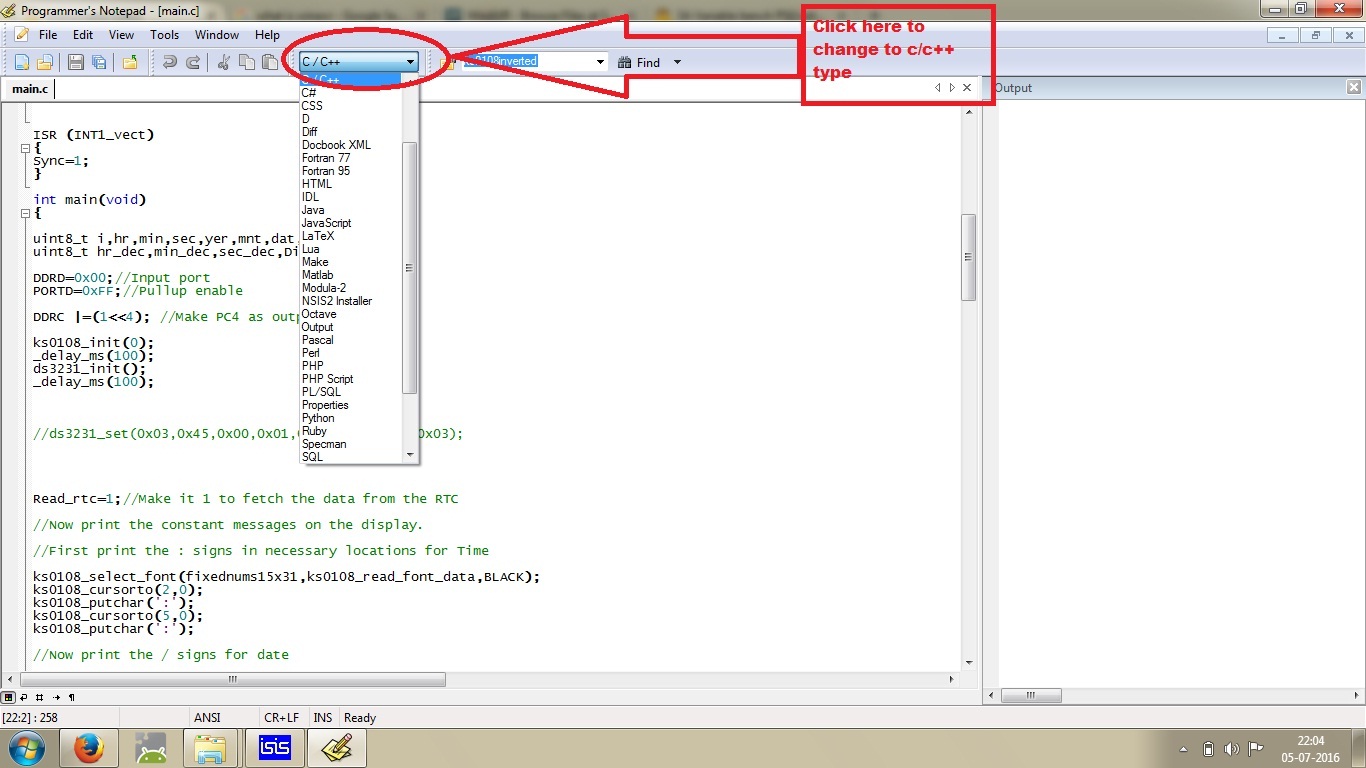Screen dimensions: 1366x768
Task: Open the Window menu
Action: [x=217, y=34]
